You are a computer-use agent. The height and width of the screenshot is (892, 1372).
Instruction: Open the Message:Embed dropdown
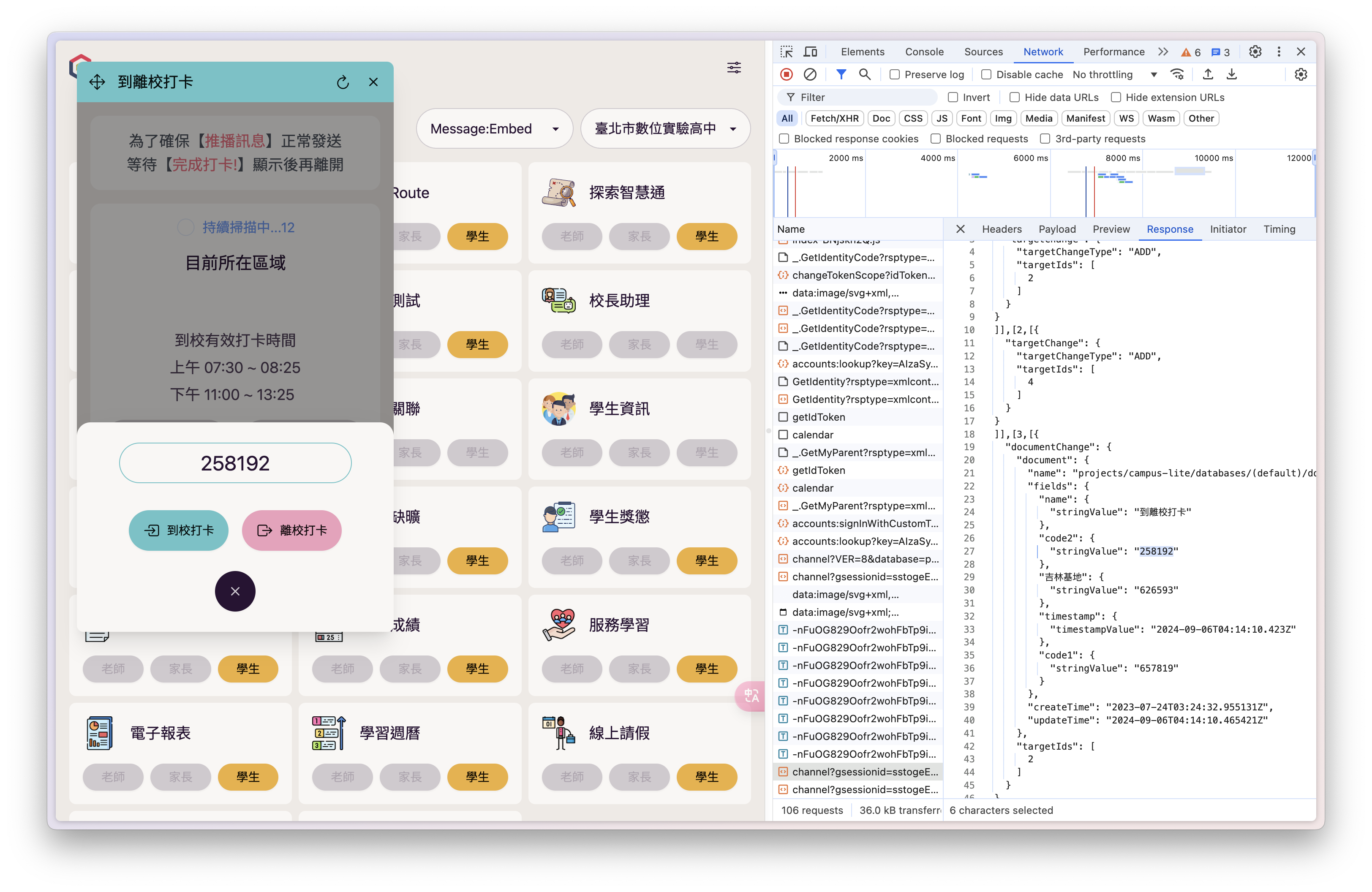[494, 128]
